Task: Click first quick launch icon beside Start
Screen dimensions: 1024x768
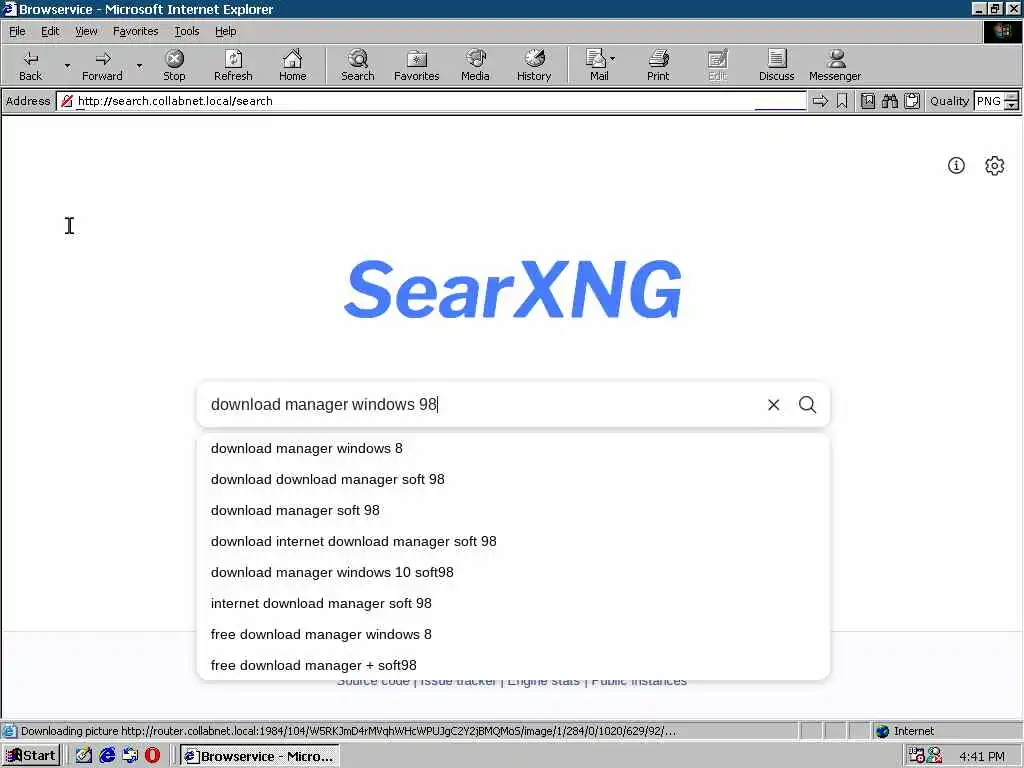Action: click(x=84, y=756)
